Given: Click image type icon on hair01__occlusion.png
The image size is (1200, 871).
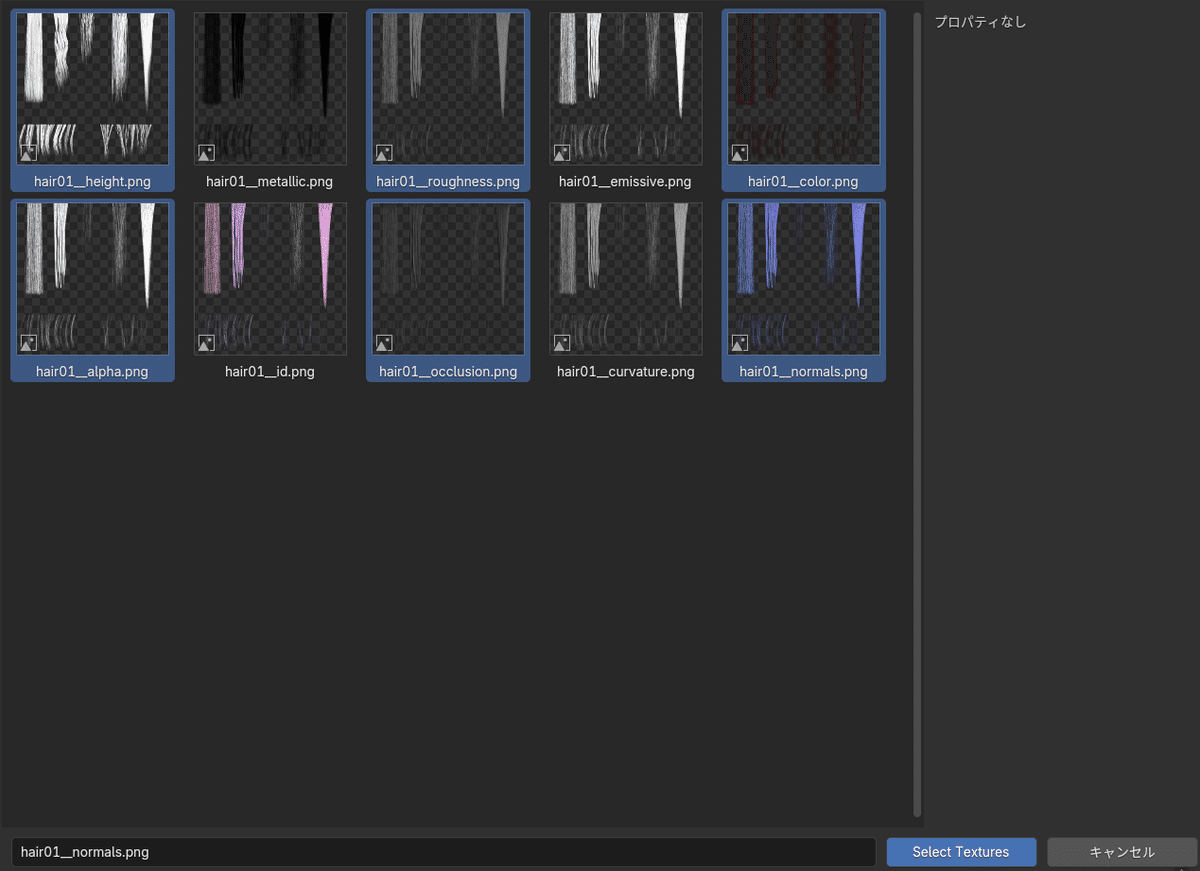Looking at the screenshot, I should click(x=384, y=343).
